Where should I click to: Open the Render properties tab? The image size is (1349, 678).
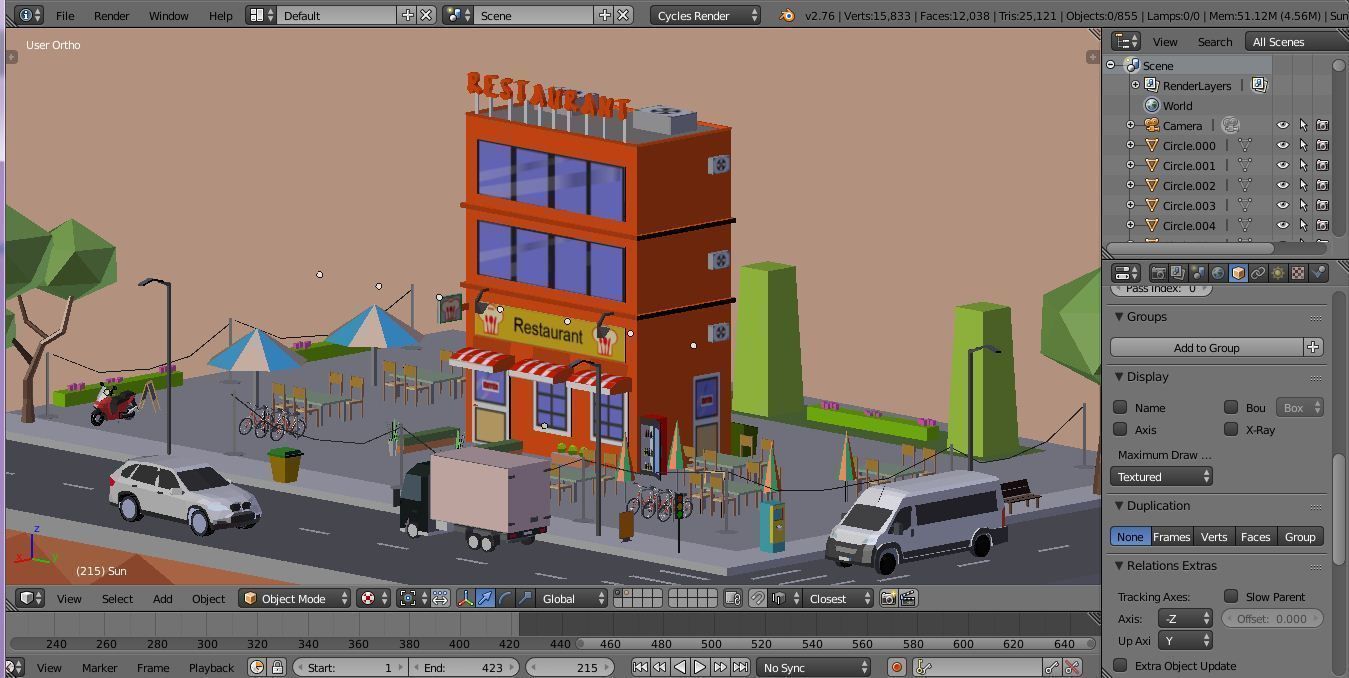coord(1158,273)
